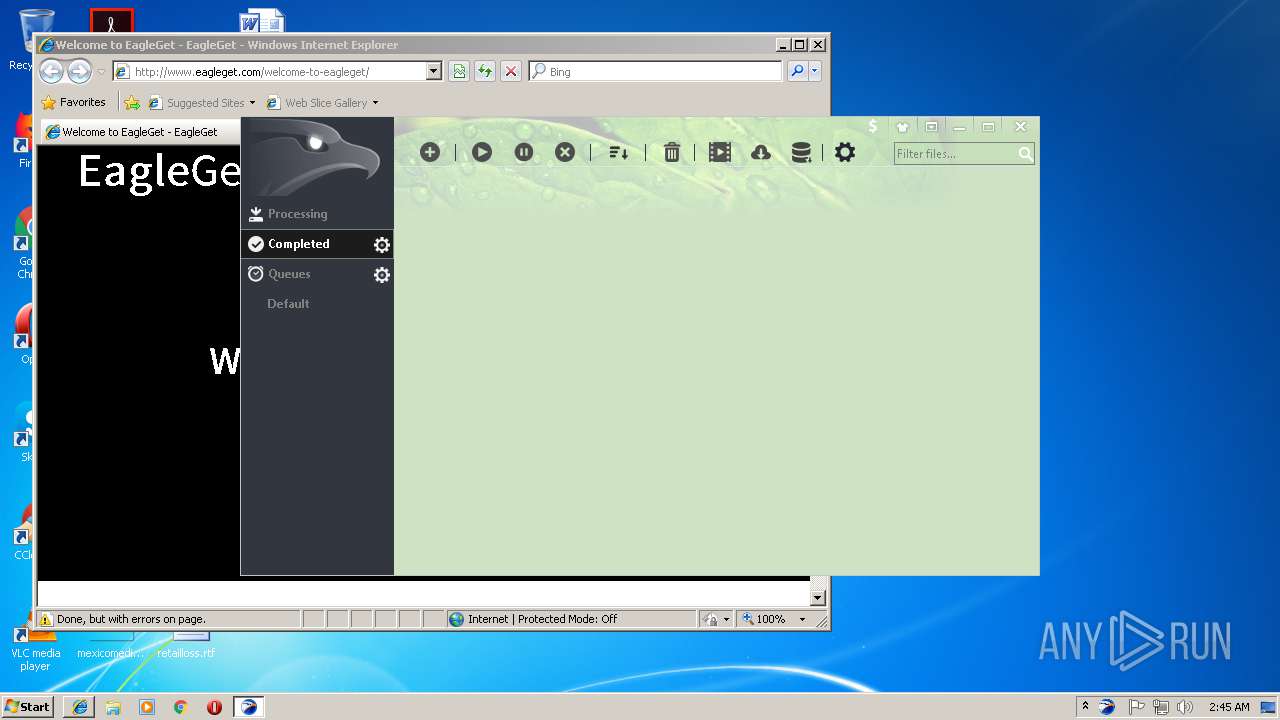Select the Welcome to EagleGet browser tab
The image size is (1280, 720).
pos(140,132)
